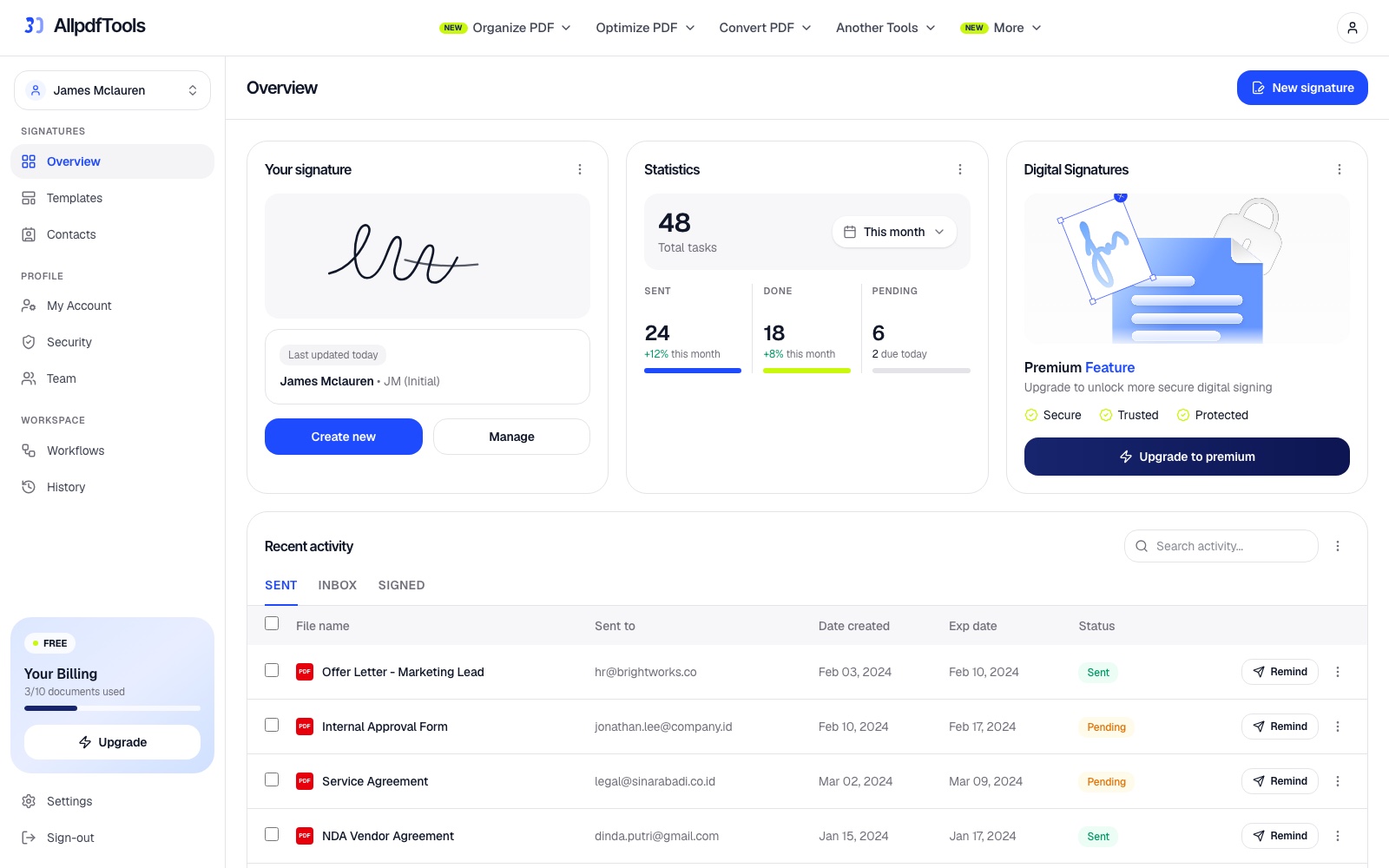Image resolution: width=1389 pixels, height=868 pixels.
Task: Open Templates from the sidebar
Action: tap(112, 198)
